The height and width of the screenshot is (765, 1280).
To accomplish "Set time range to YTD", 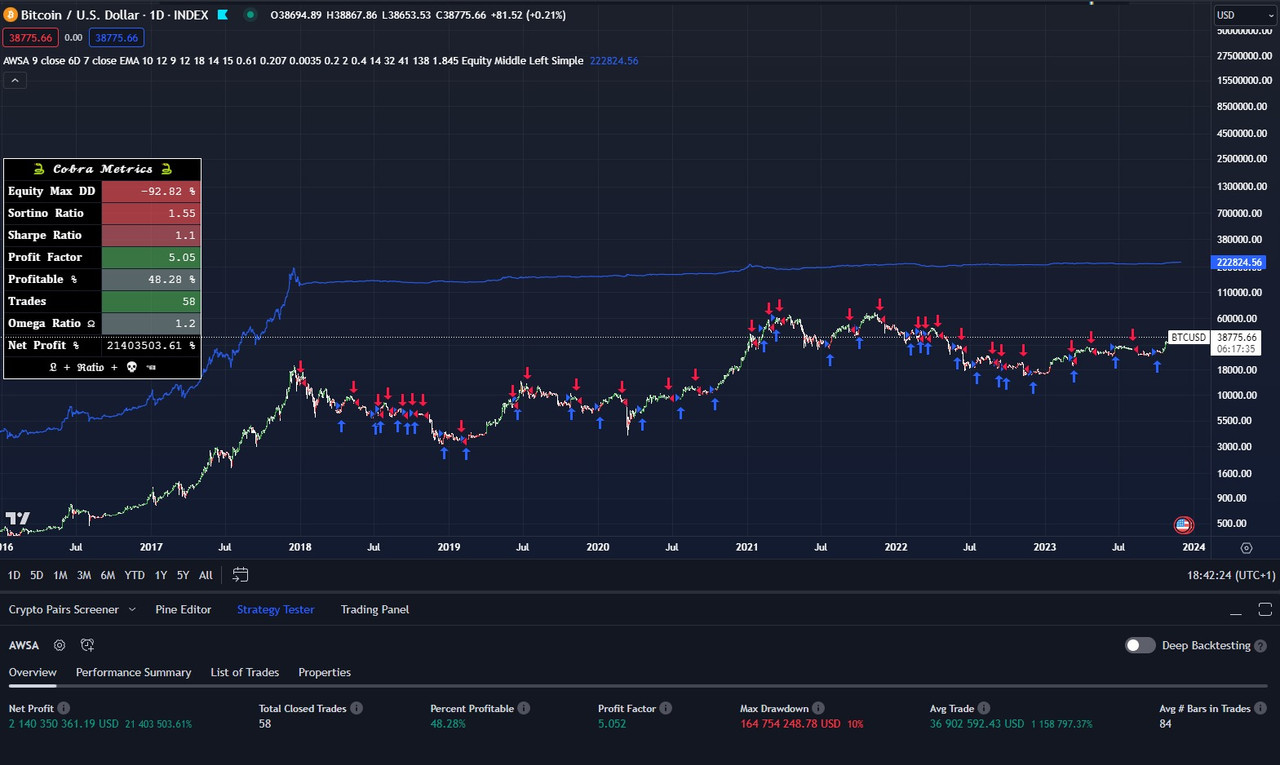I will (x=135, y=575).
